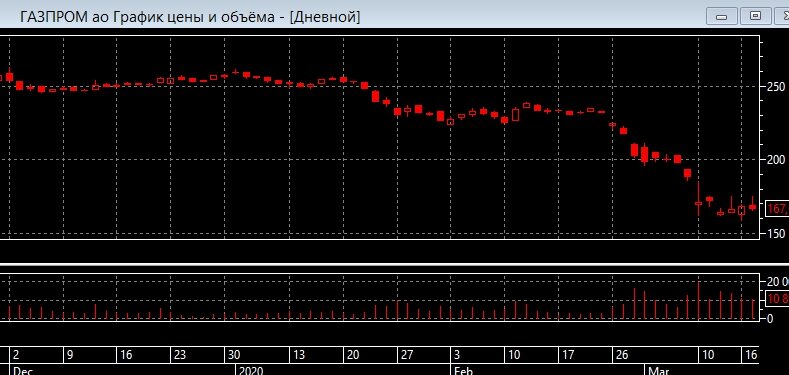Click the date label 30 on the time axis

(233, 355)
